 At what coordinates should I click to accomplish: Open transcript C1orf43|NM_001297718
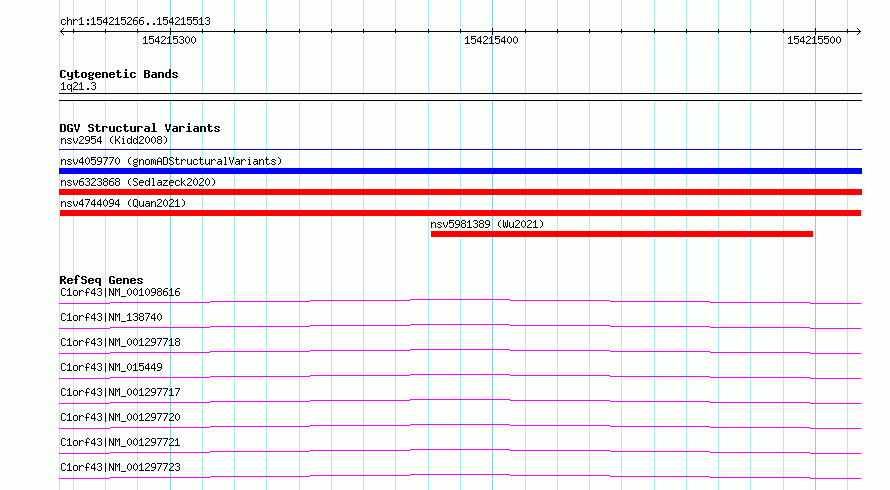click(120, 342)
